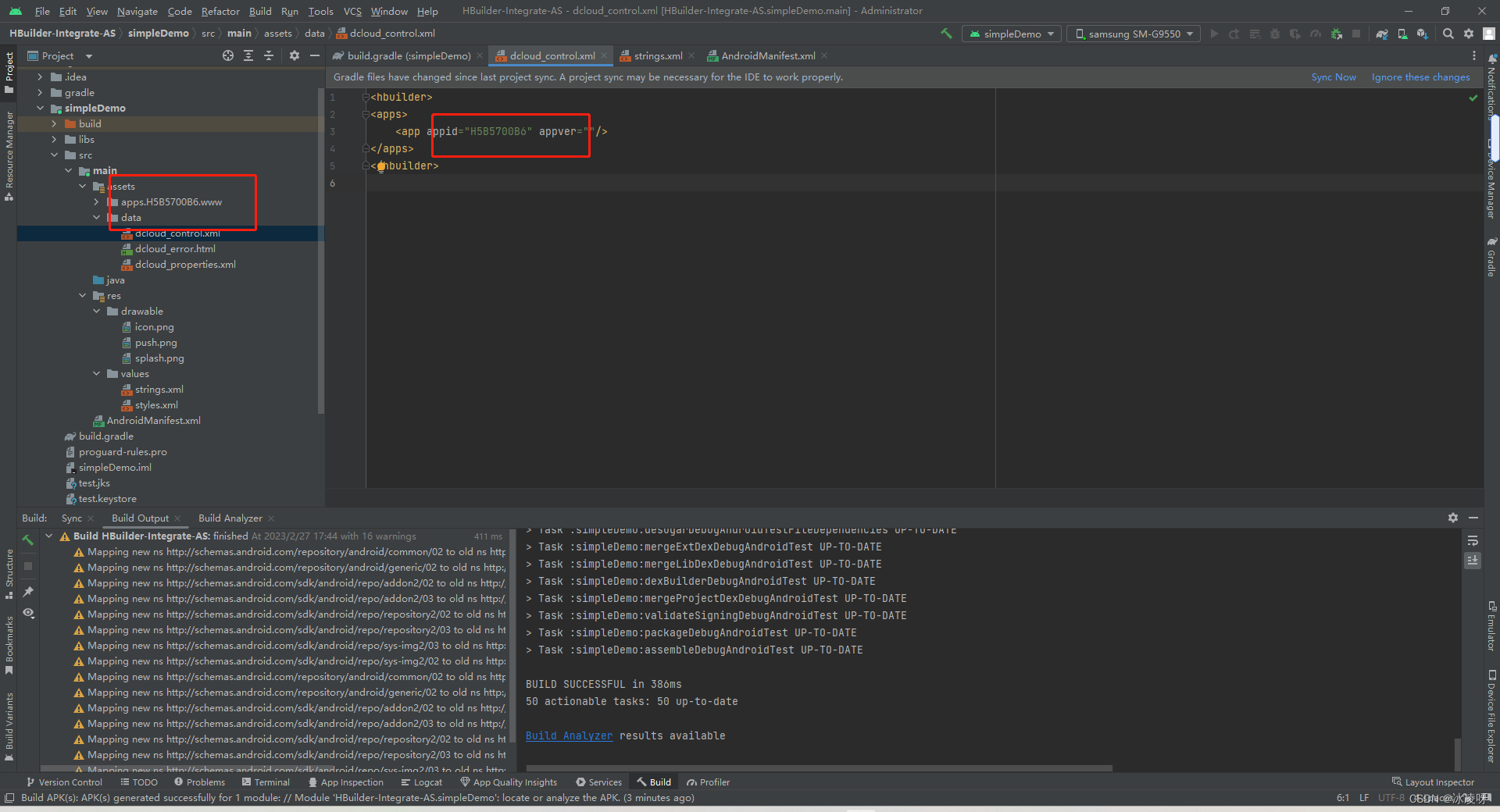
Task: Click the Make Project hammer icon
Action: tap(946, 34)
